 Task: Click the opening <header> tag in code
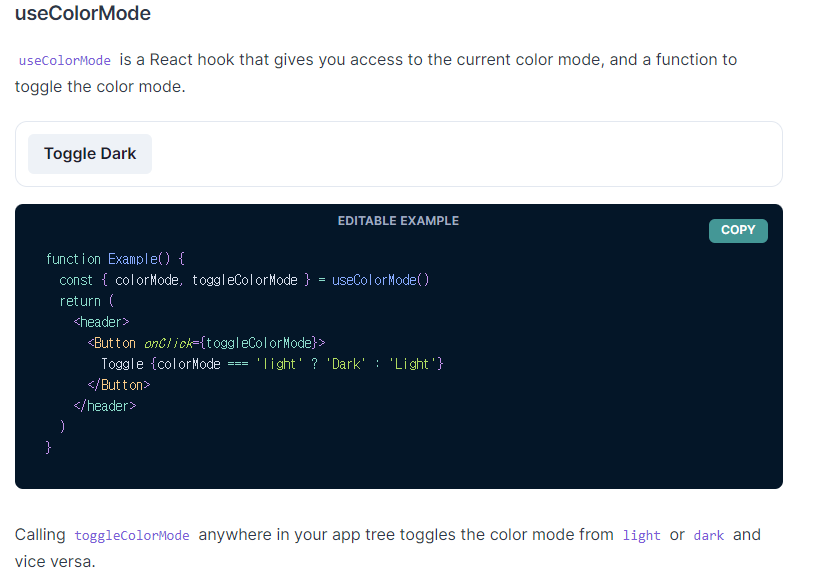click(x=101, y=322)
